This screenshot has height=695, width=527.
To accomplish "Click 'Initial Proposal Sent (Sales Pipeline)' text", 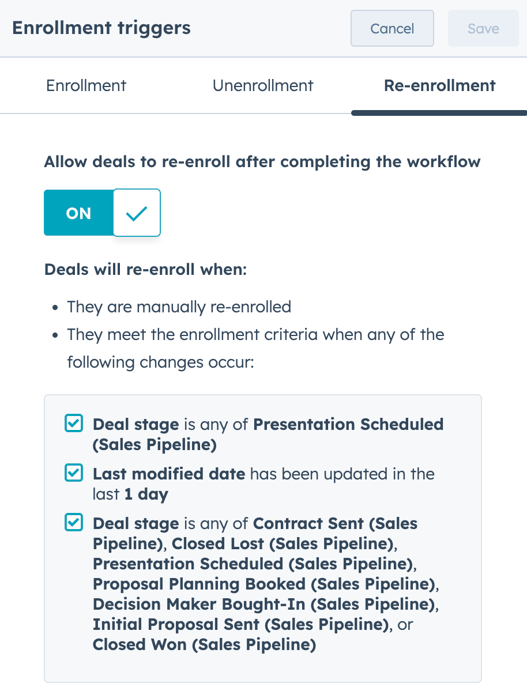I will pyautogui.click(x=241, y=624).
